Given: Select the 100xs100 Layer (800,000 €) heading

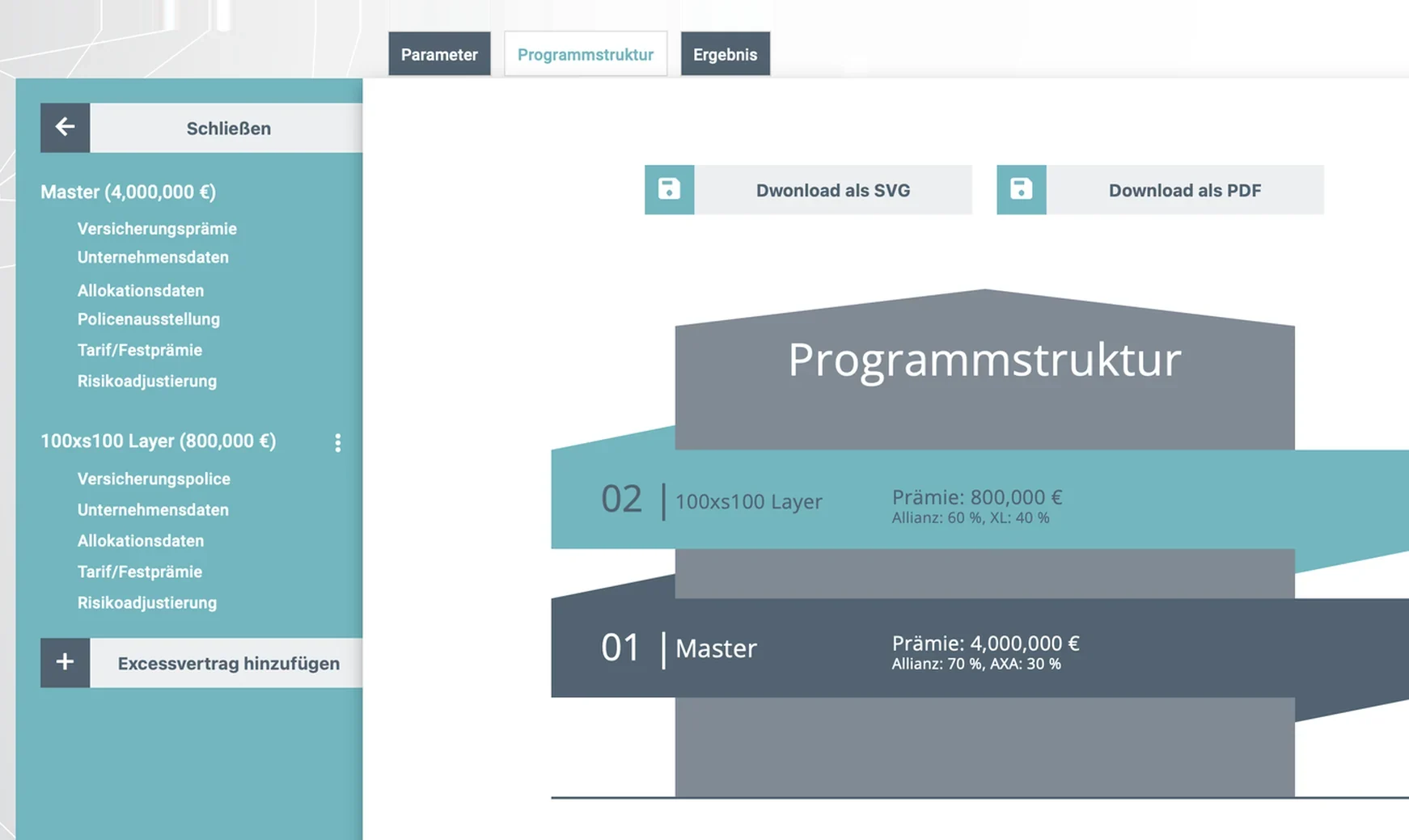Looking at the screenshot, I should 159,441.
